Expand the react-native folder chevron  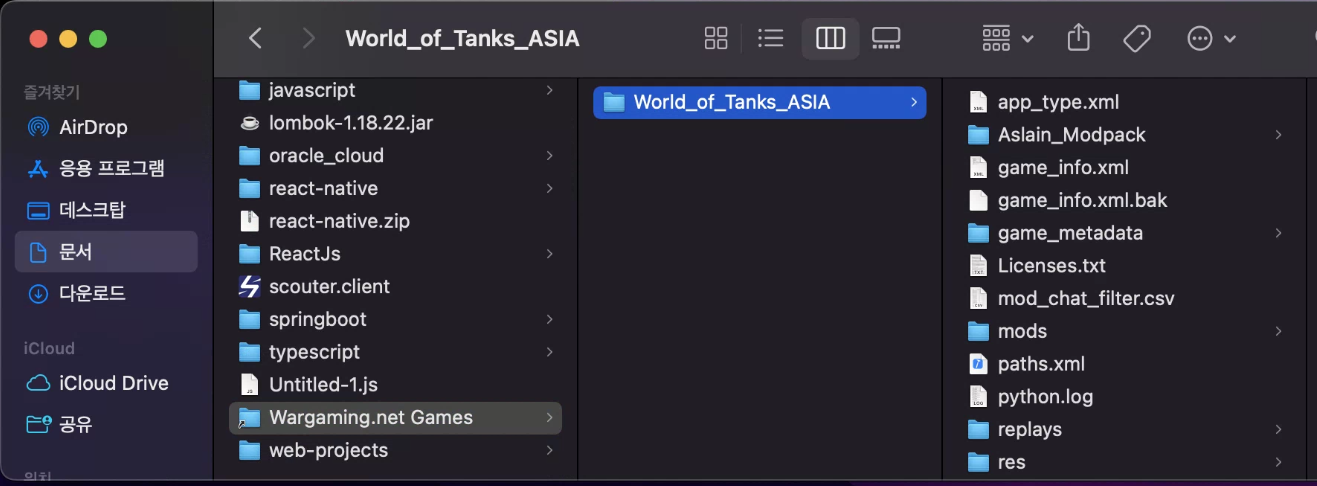[549, 188]
